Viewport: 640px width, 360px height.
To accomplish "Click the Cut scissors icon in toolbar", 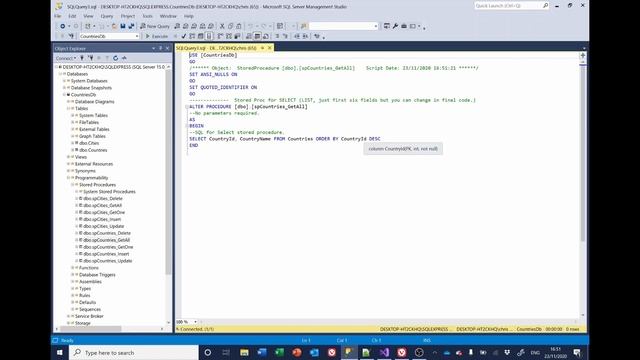I will (x=222, y=26).
